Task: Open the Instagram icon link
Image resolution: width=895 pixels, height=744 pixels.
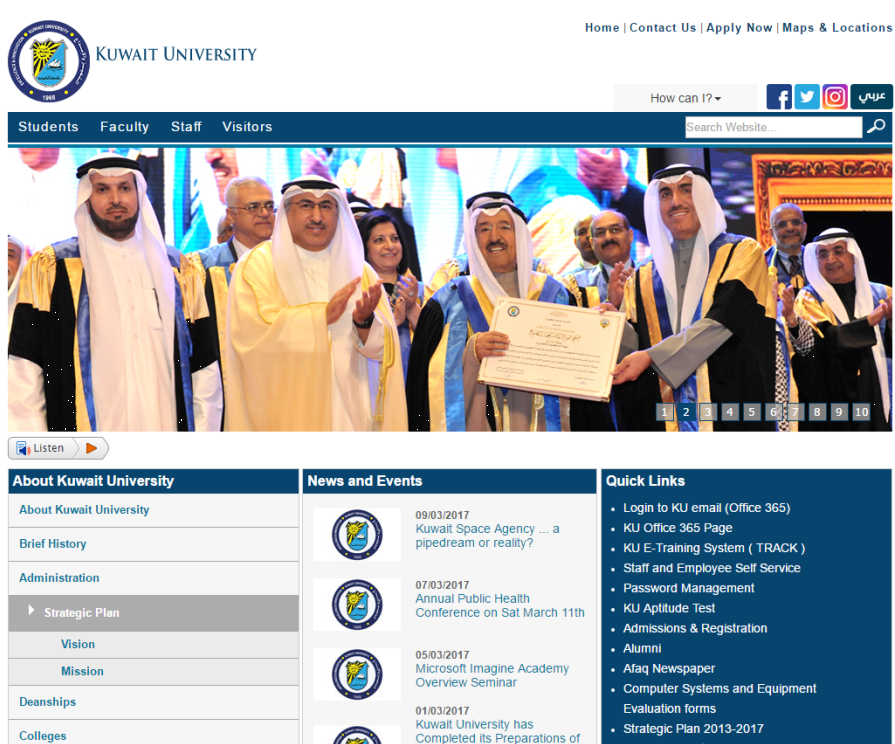Action: [x=834, y=96]
